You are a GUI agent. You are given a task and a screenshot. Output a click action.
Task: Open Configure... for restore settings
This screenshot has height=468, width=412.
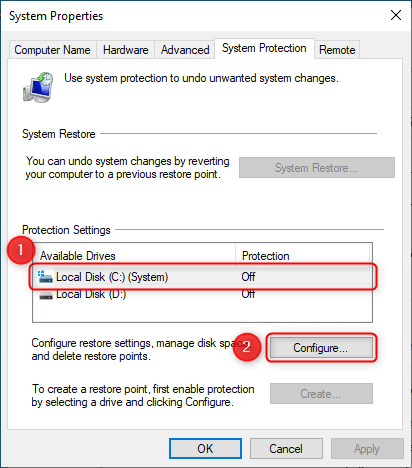coord(321,348)
